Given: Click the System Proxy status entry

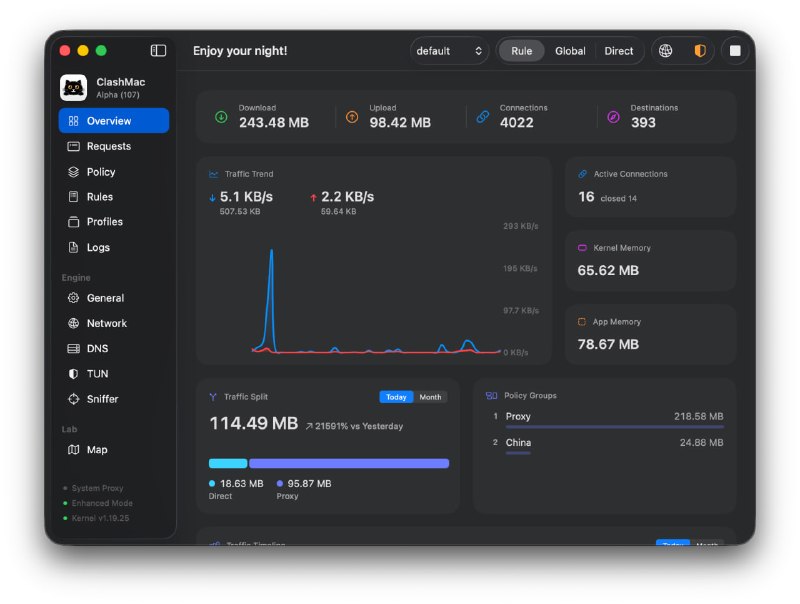Looking at the screenshot, I should coord(93,488).
